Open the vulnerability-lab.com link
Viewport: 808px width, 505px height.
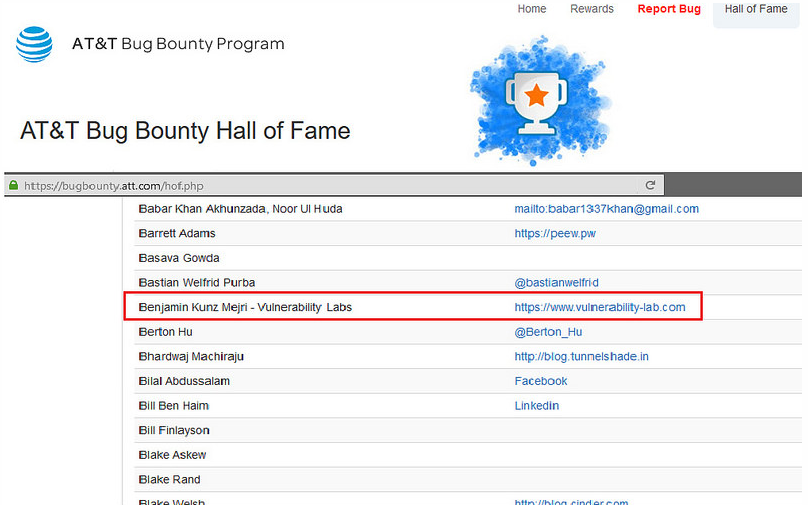point(600,308)
